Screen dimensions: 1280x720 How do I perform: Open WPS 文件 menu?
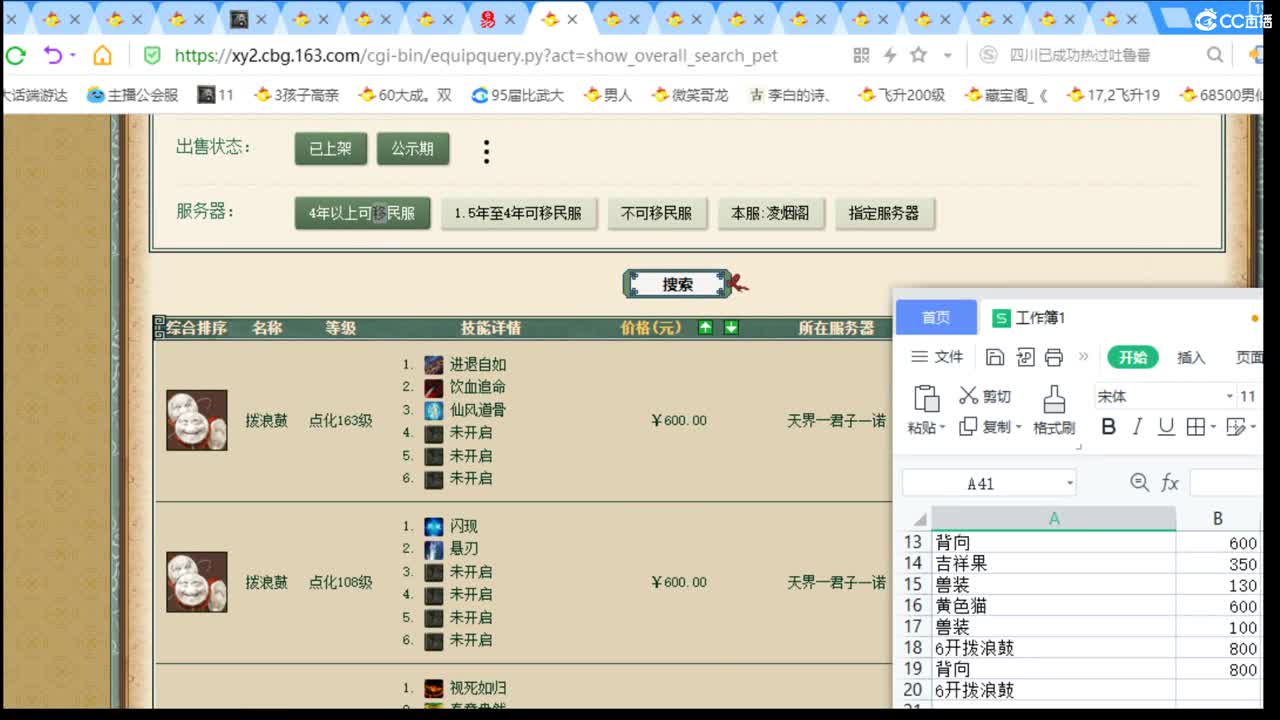click(x=938, y=357)
